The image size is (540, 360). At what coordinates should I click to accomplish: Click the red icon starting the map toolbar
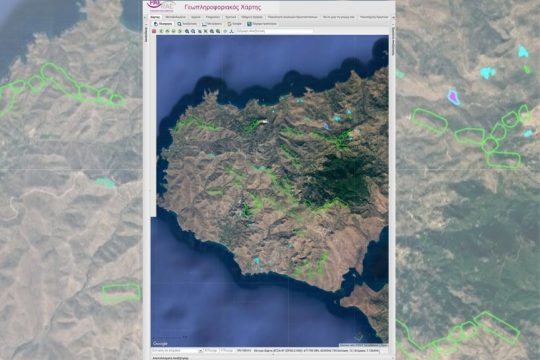coord(154,31)
